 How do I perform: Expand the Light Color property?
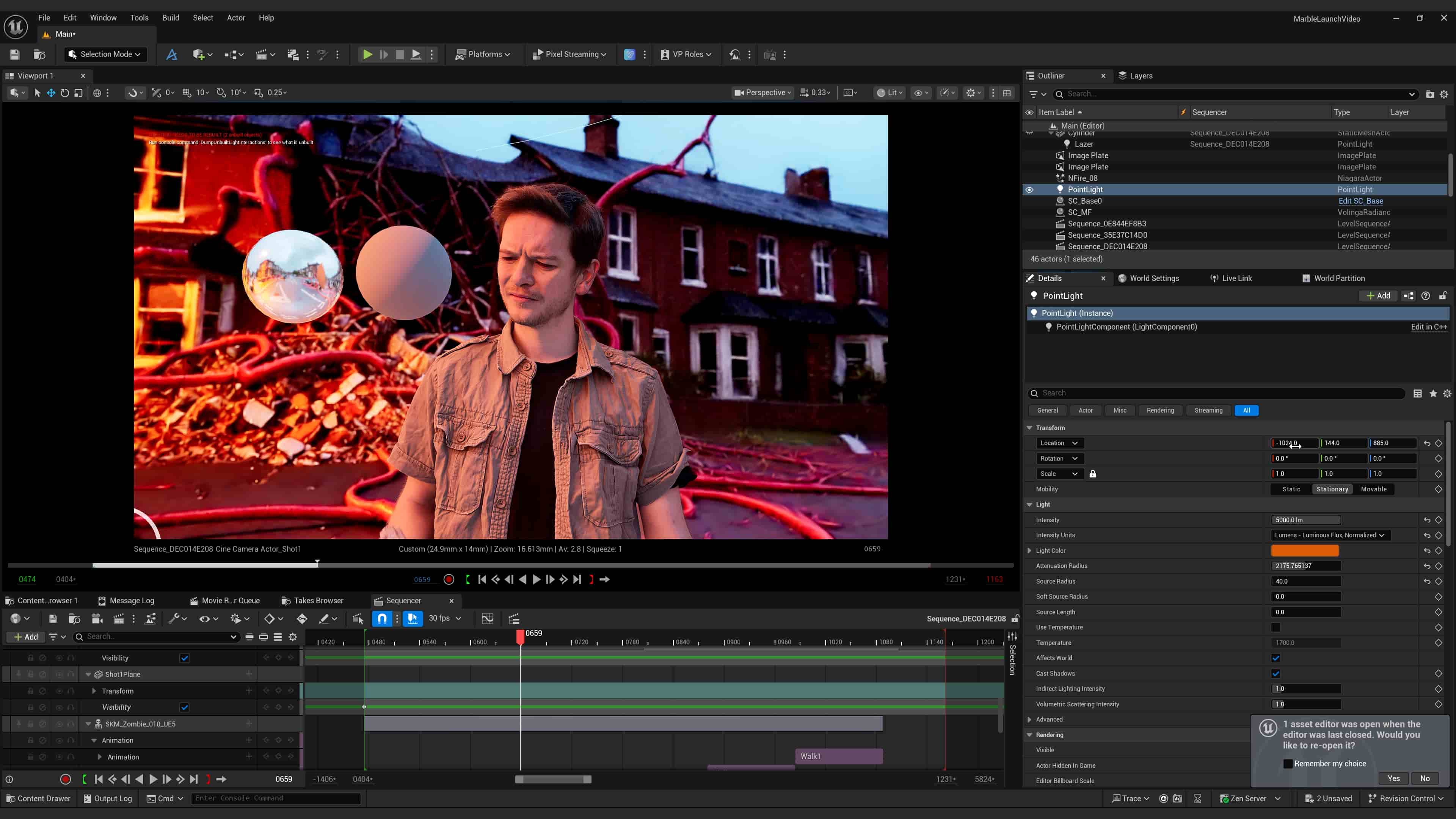[1029, 551]
